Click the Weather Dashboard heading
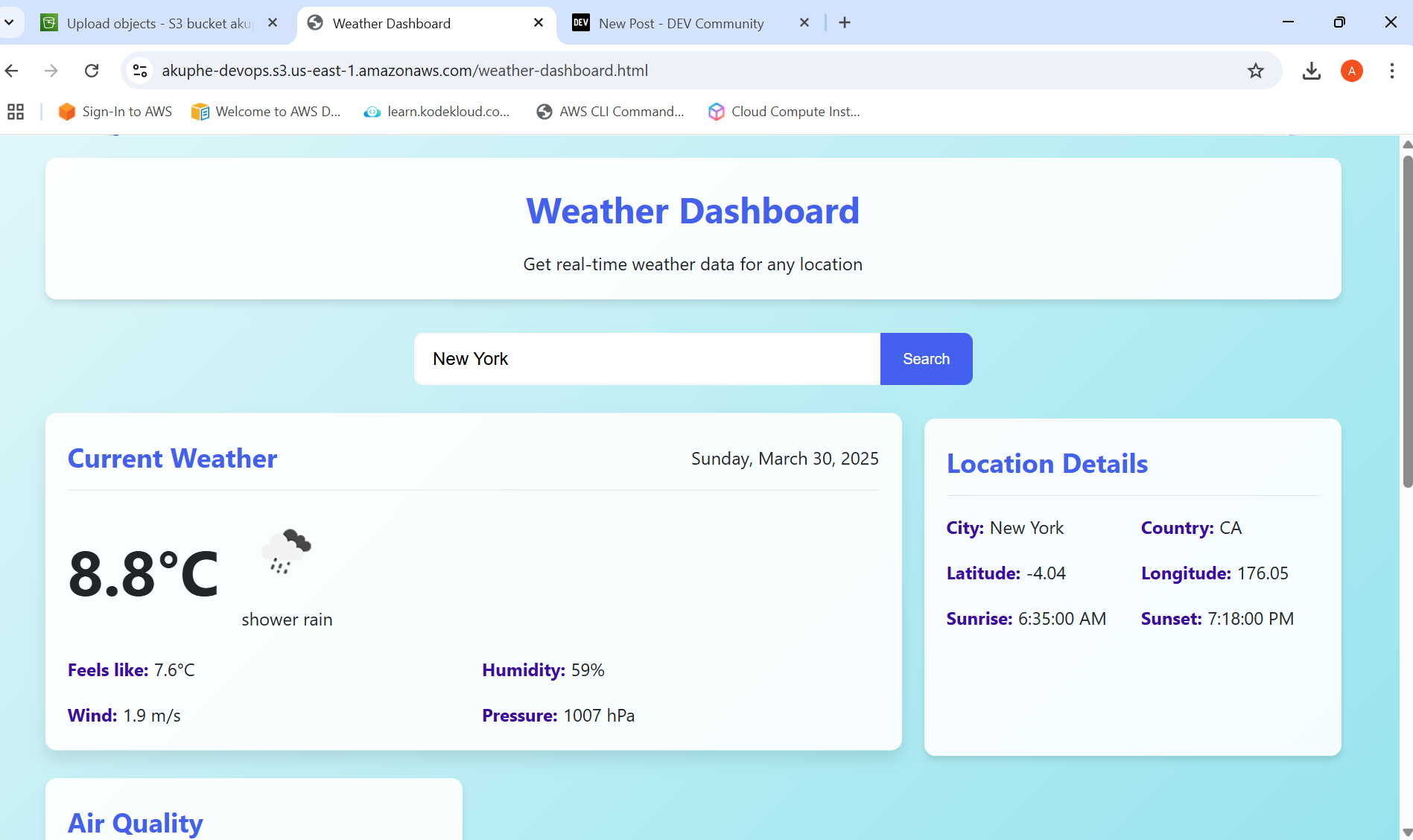Image resolution: width=1413 pixels, height=840 pixels. click(x=693, y=211)
